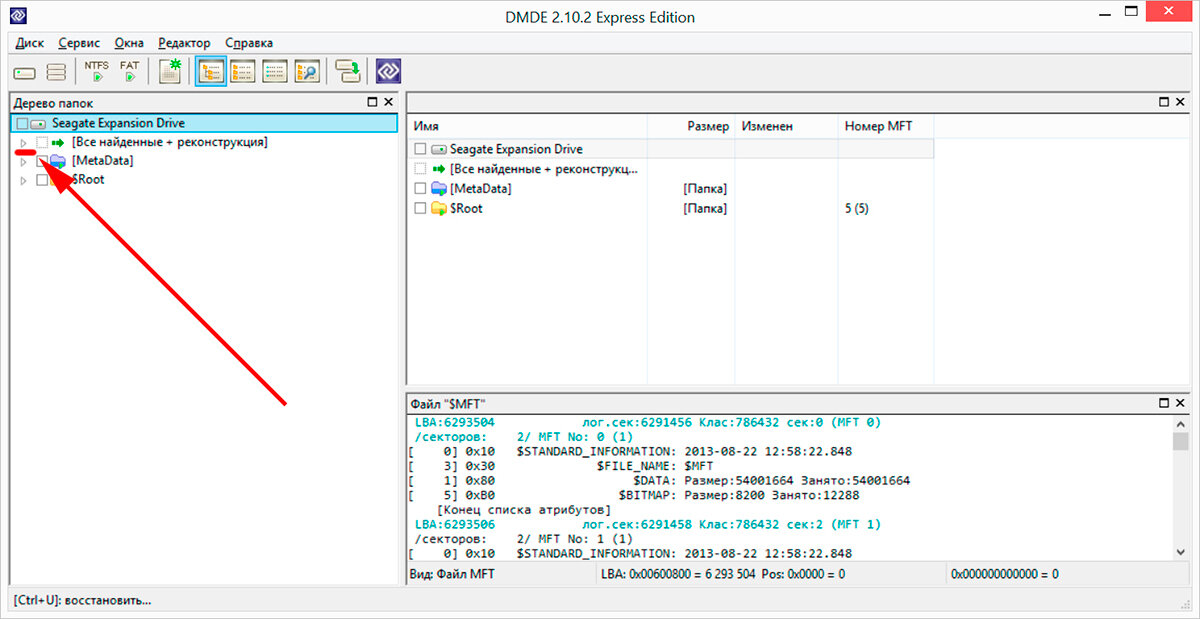Close the Файл "$MFT" panel
This screenshot has height=619, width=1200.
pyautogui.click(x=1181, y=404)
